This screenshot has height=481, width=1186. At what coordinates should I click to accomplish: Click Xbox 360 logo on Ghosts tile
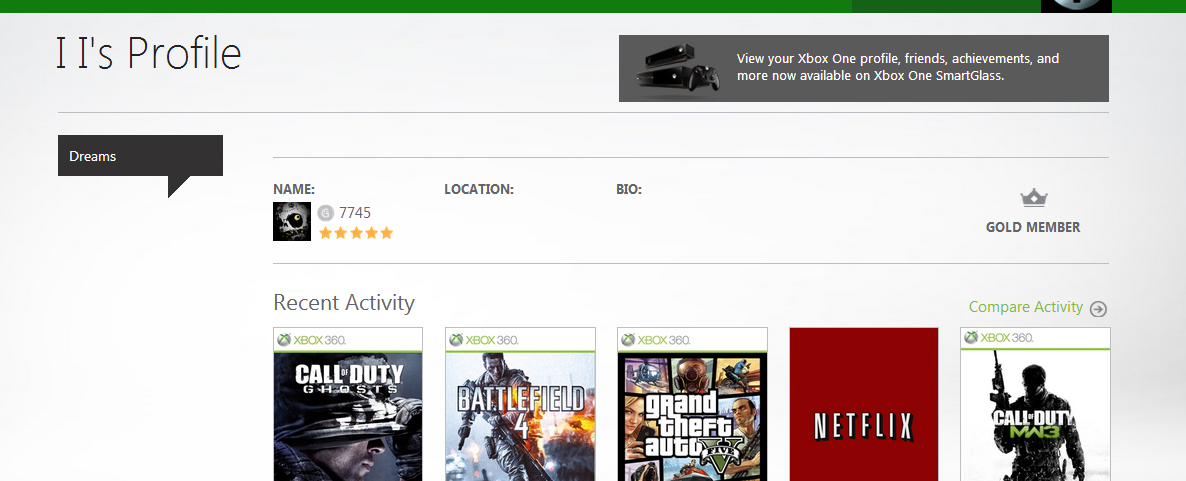click(x=312, y=340)
